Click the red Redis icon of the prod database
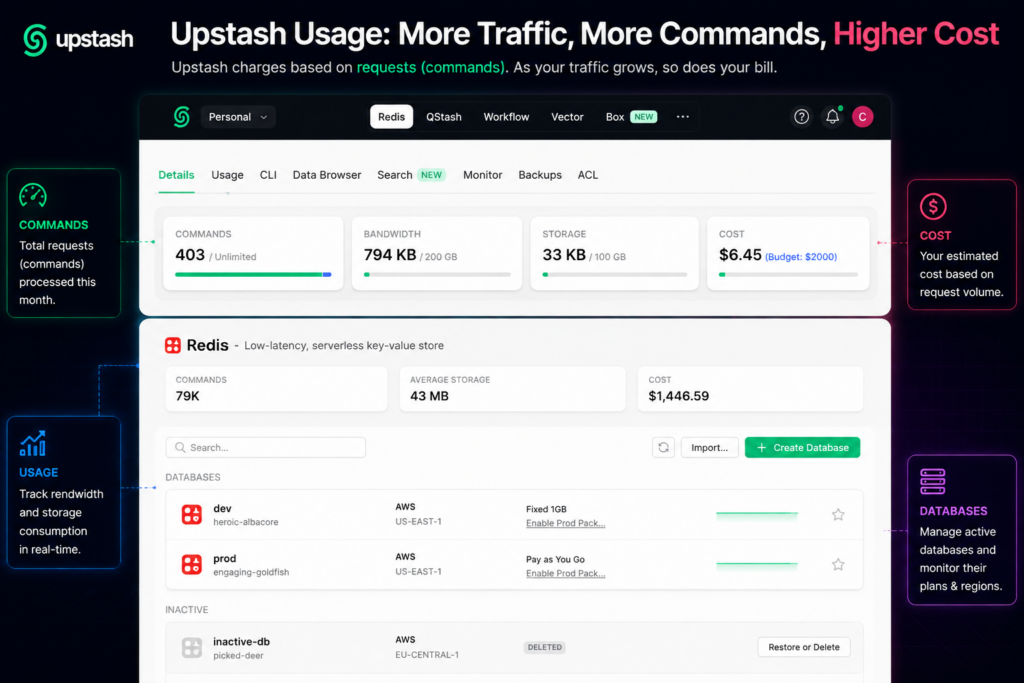1024x683 pixels. coord(191,564)
